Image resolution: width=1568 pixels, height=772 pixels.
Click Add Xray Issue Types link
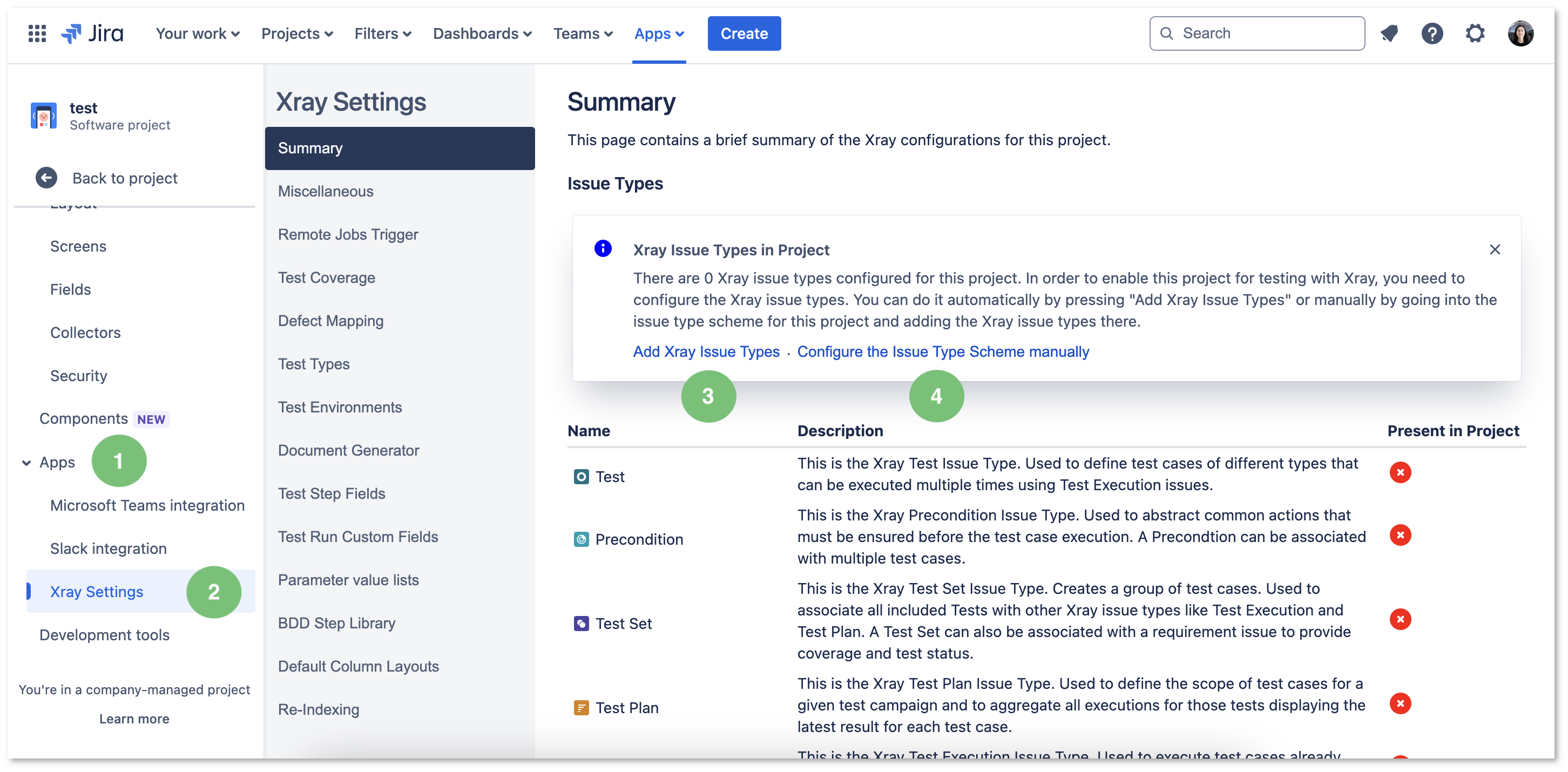tap(706, 351)
